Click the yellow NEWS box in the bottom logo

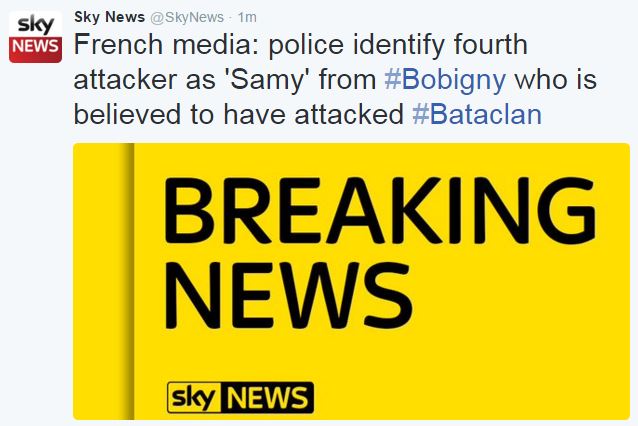(266, 397)
